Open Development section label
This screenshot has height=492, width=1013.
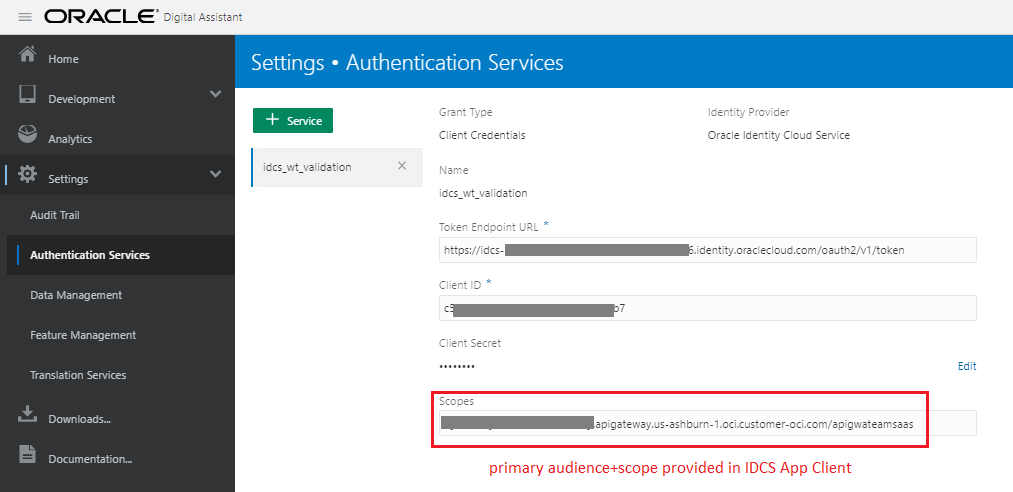tap(81, 99)
